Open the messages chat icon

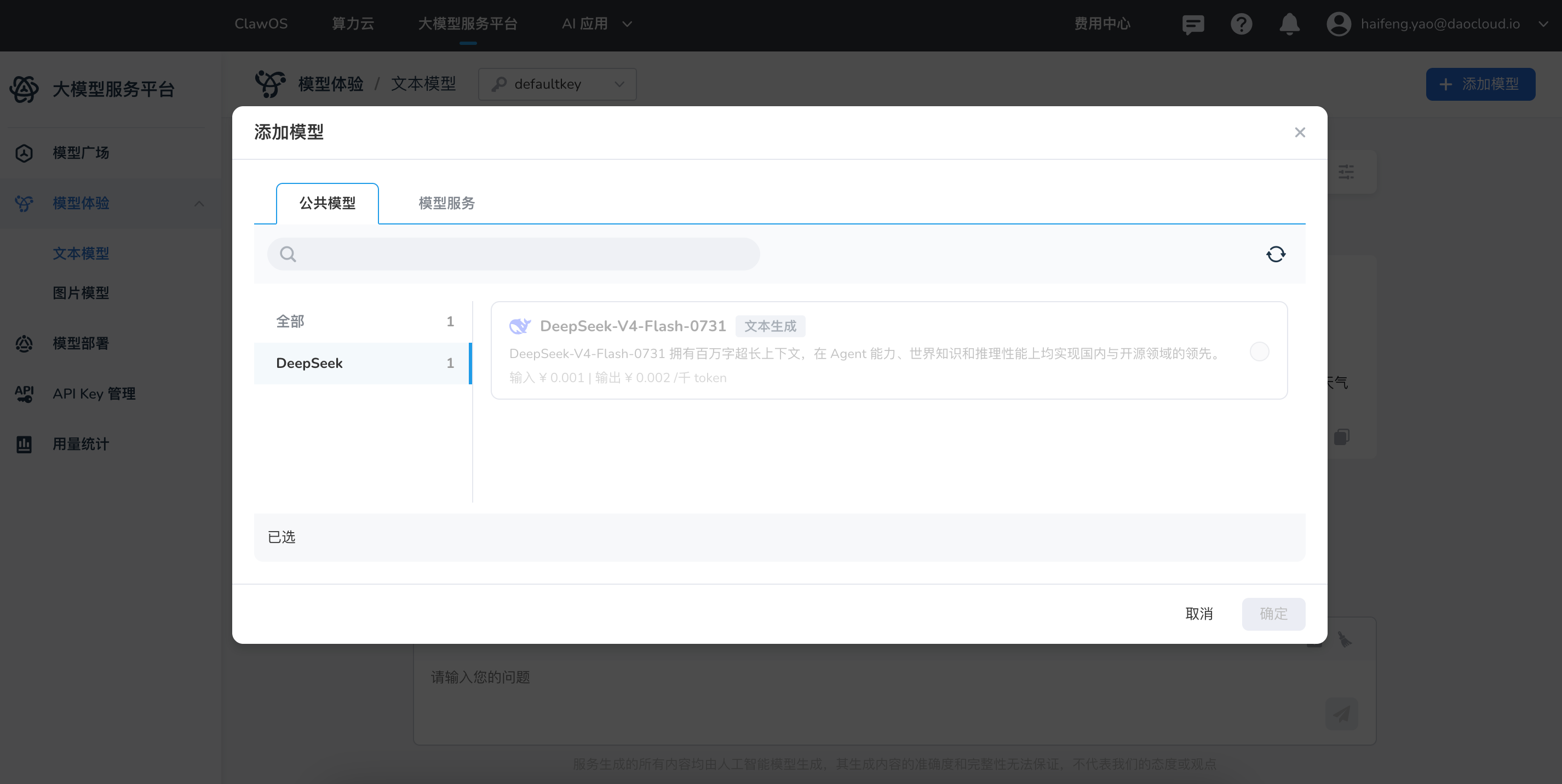point(1193,24)
